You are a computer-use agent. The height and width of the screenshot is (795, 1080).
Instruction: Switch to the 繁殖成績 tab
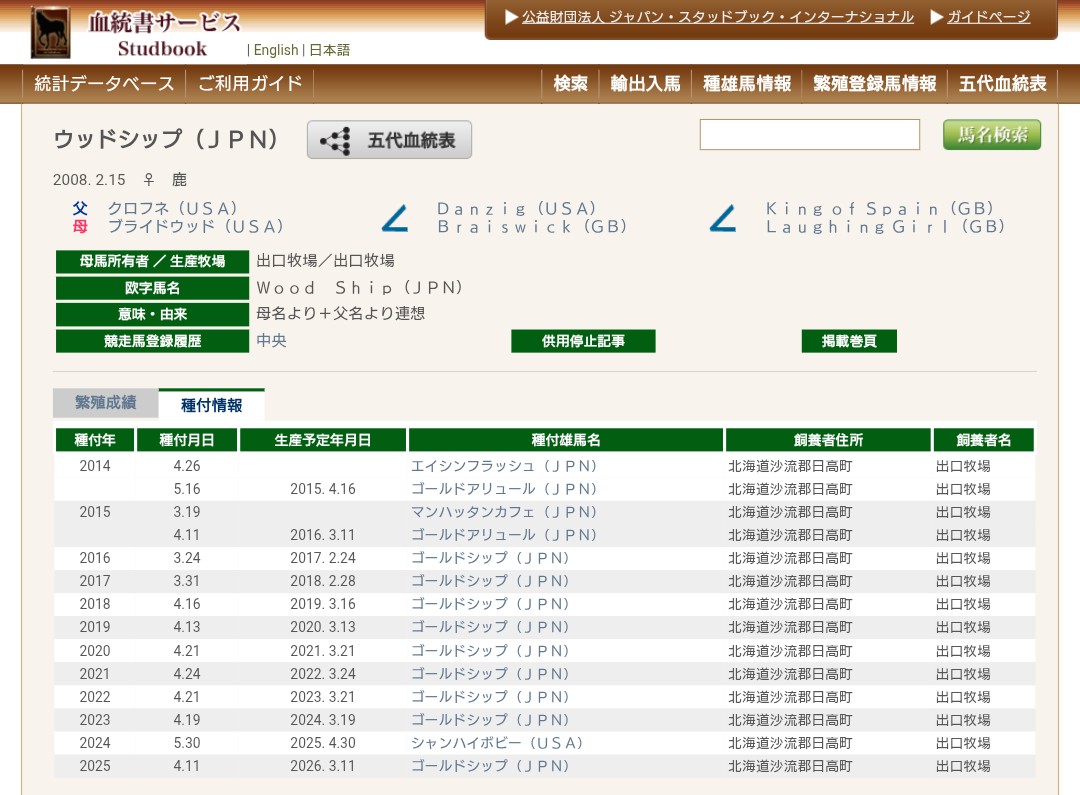click(105, 403)
